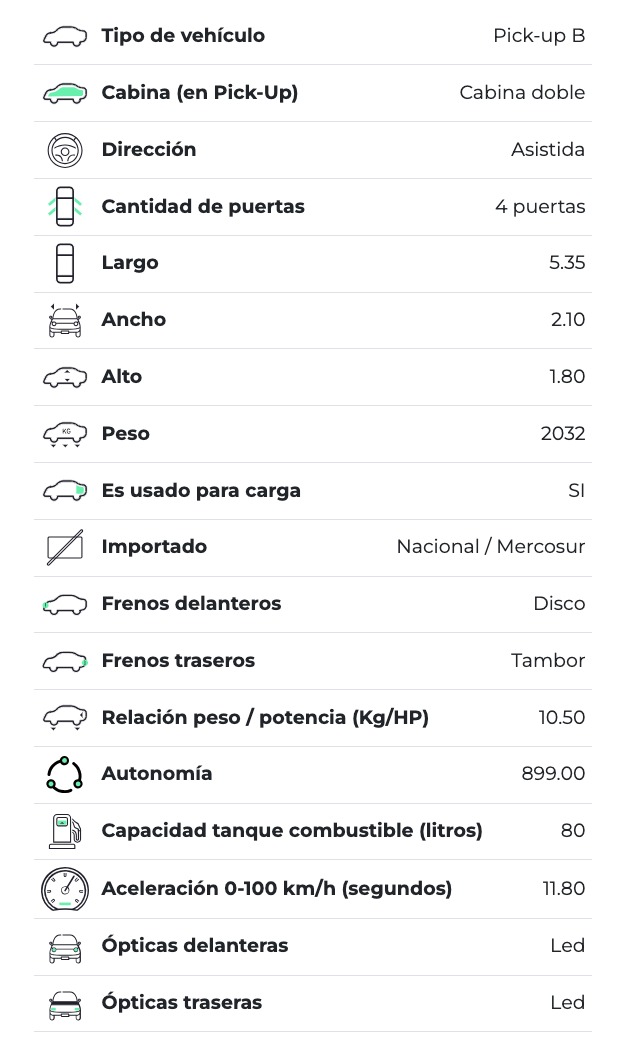Click the rear lights car icon
Viewport: 640px width, 1058px height.
pos(65,1003)
